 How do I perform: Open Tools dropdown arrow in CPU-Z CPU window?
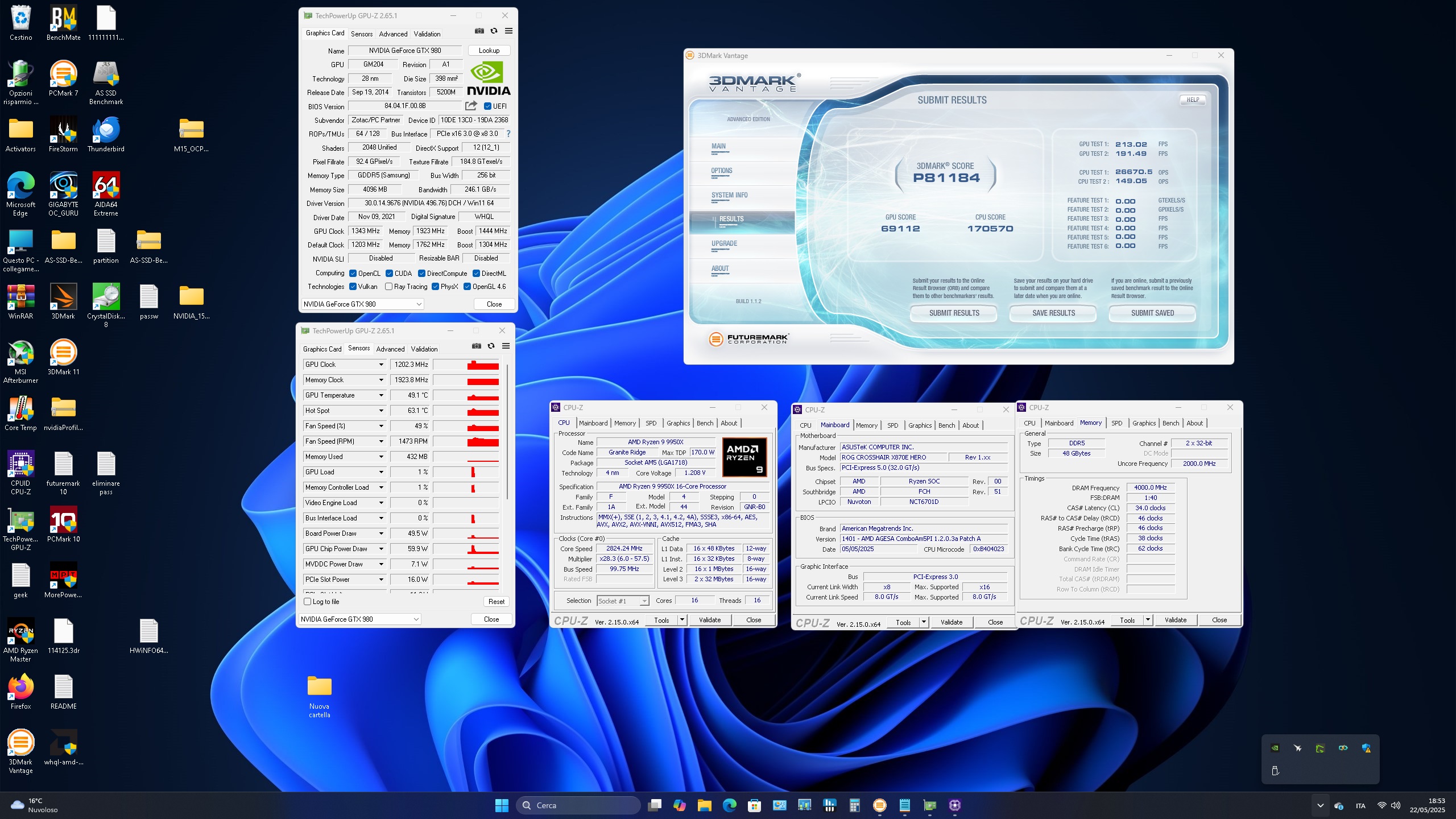click(x=682, y=620)
